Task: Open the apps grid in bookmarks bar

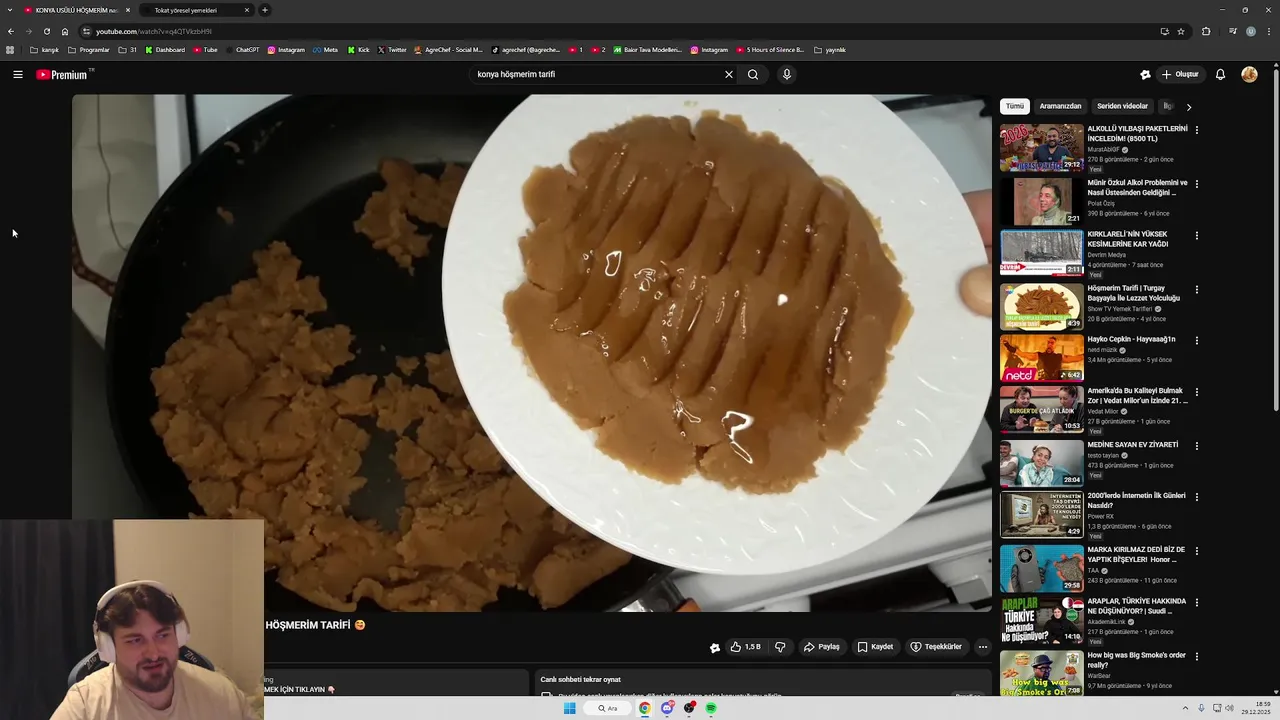Action: (x=10, y=50)
